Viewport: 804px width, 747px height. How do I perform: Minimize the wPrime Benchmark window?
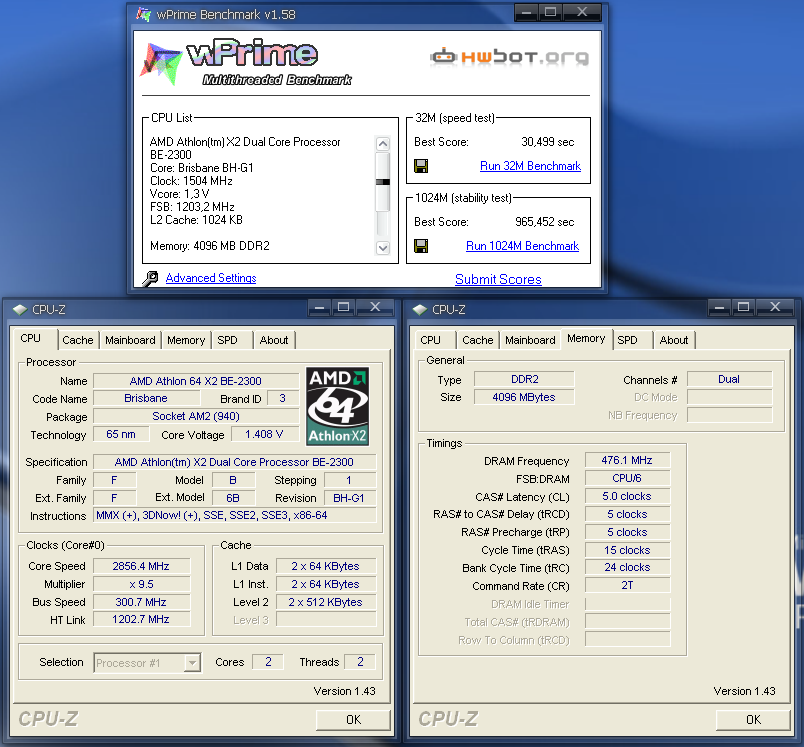(x=526, y=13)
